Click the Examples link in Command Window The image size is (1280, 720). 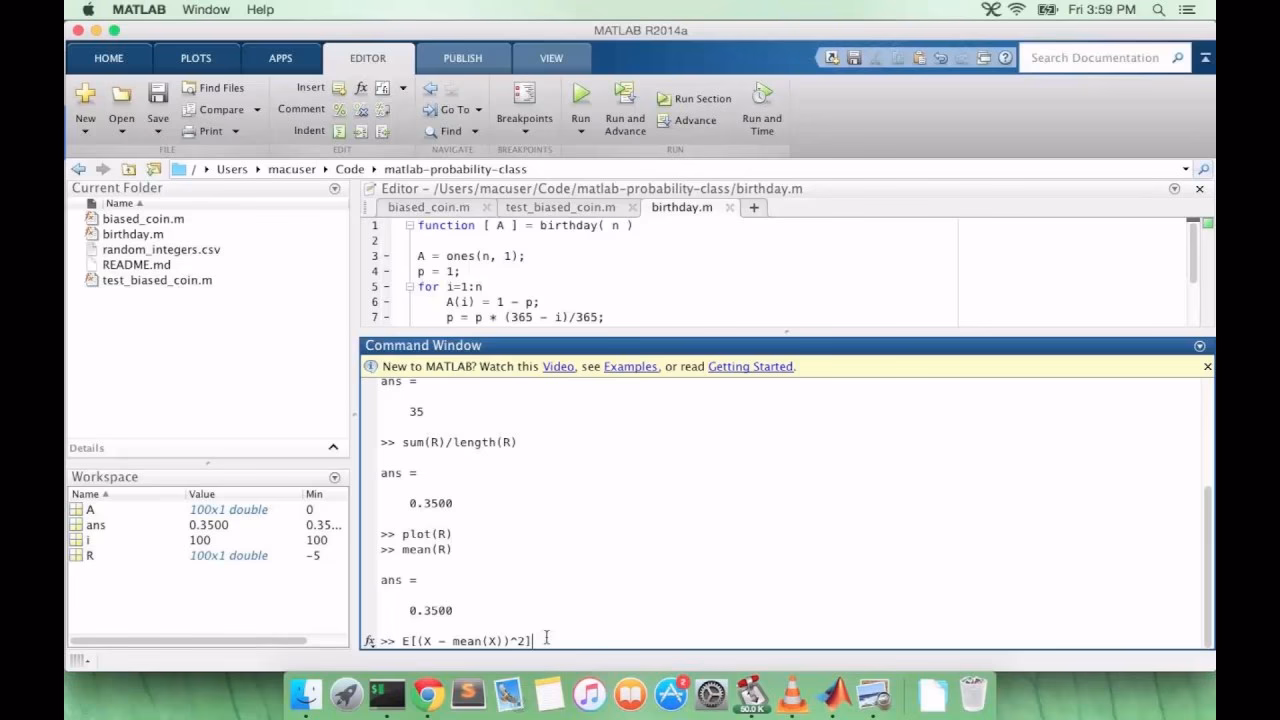[630, 366]
